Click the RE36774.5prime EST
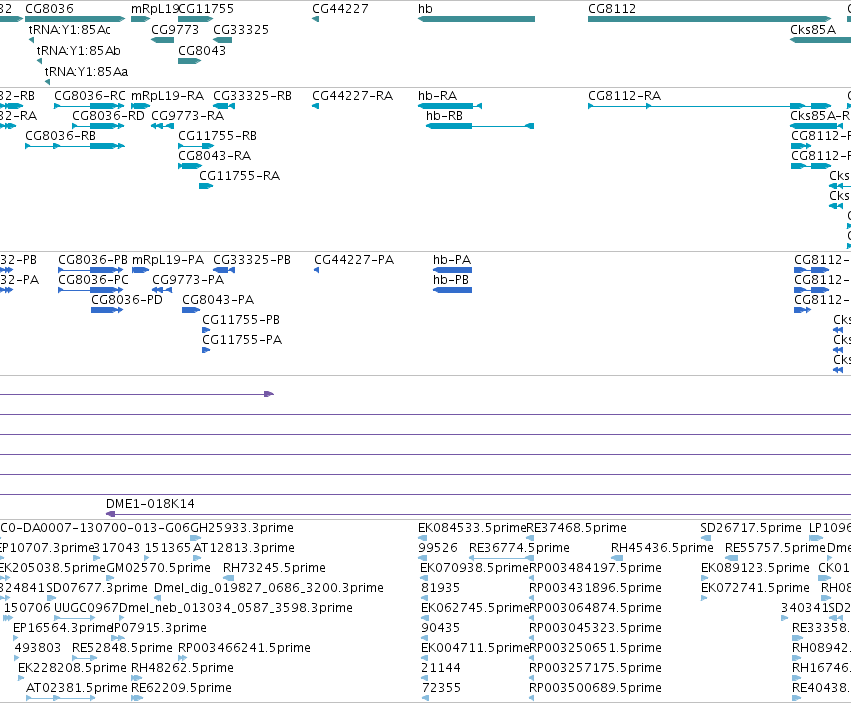This screenshot has height=703, width=851. (x=501, y=558)
